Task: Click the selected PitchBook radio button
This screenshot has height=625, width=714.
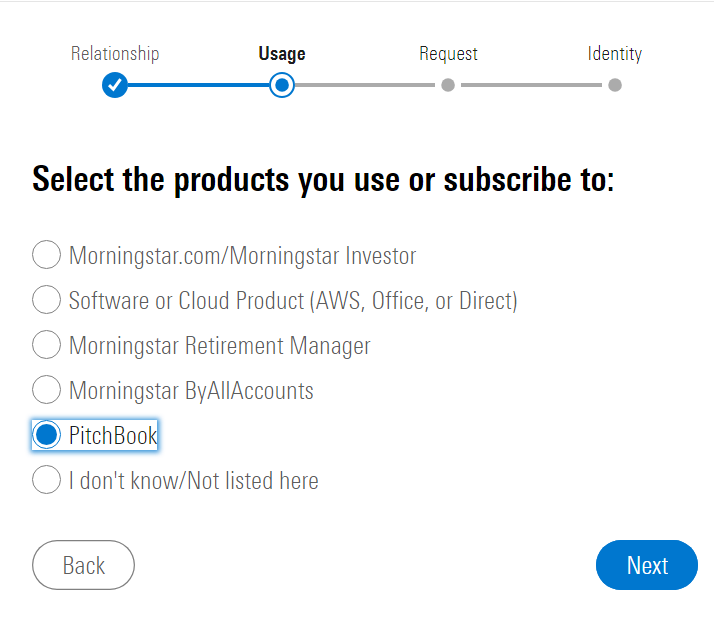Action: coord(46,435)
